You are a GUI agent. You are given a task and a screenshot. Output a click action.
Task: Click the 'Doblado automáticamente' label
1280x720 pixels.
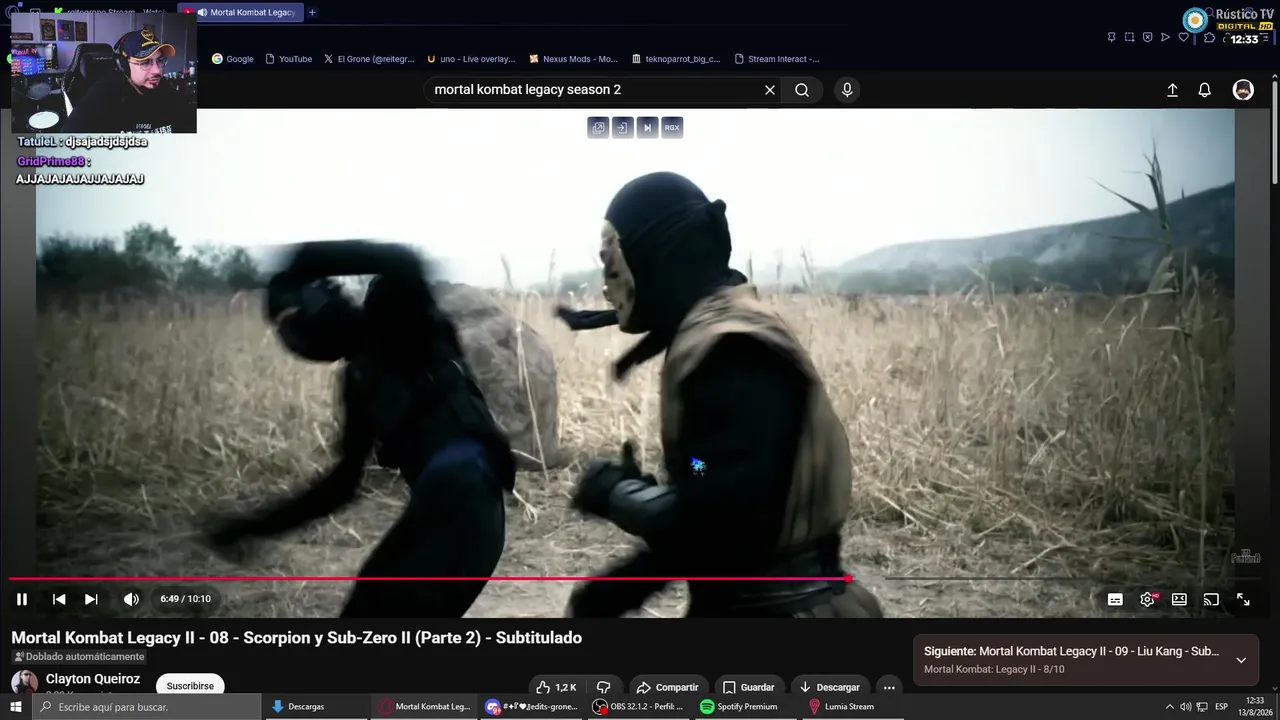[x=79, y=657]
